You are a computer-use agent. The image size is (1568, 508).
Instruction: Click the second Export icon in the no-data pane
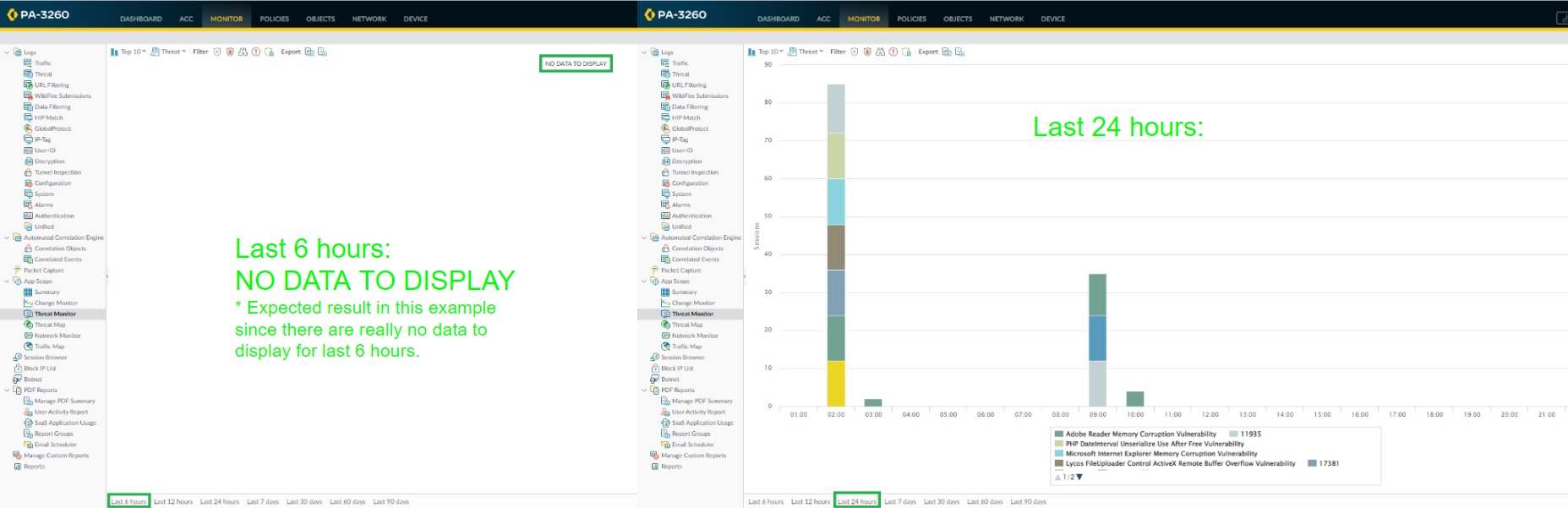[x=322, y=52]
